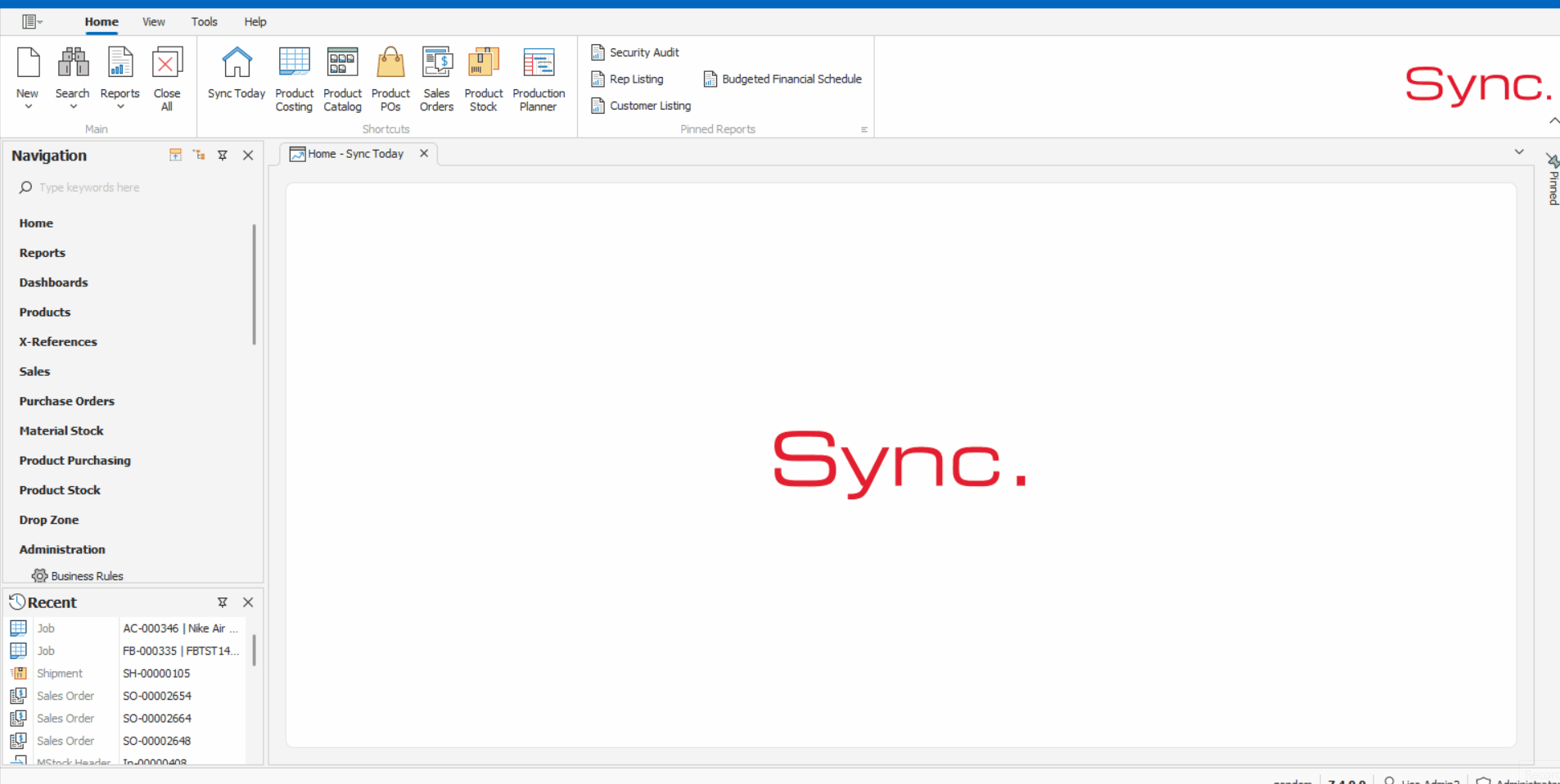The image size is (1560, 784).
Task: Switch to the View ribbon tab
Action: 154,22
